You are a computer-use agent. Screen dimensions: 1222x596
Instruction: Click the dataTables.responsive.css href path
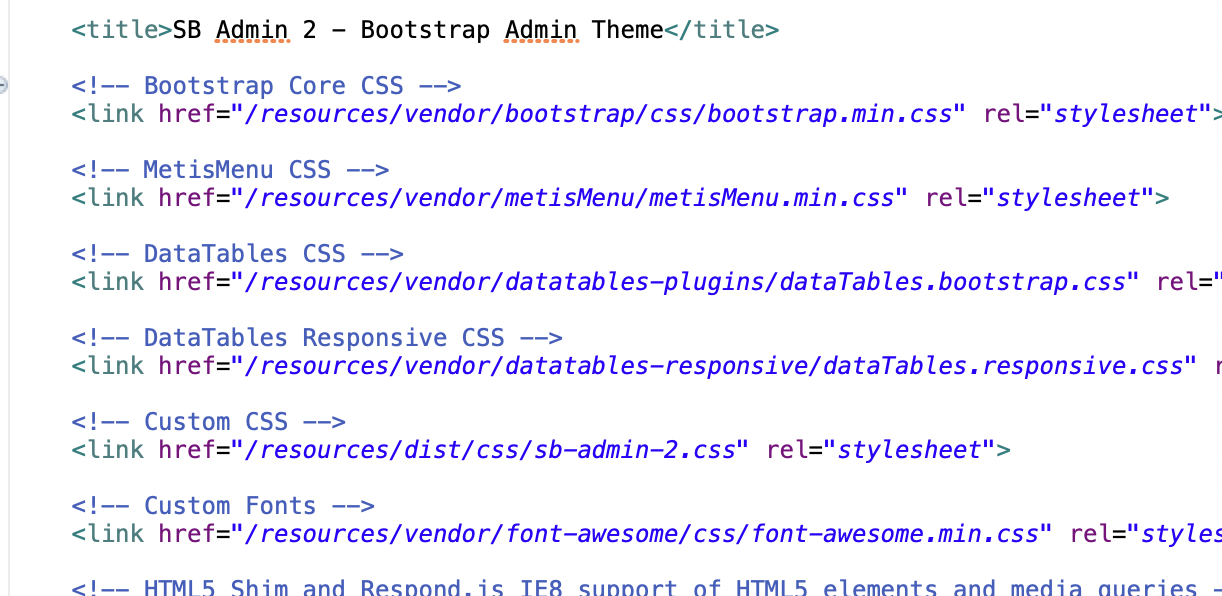714,366
